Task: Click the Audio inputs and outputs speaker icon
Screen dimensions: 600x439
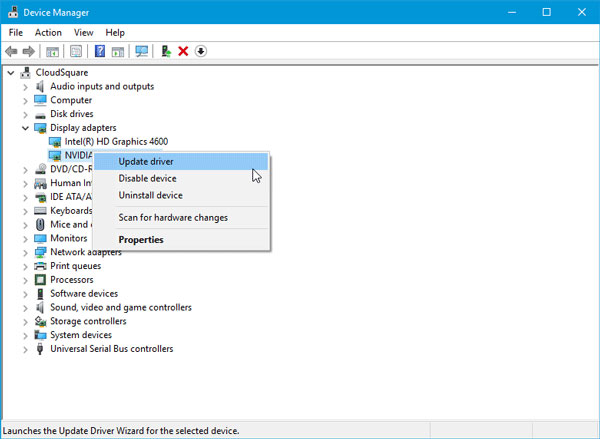Action: pos(40,86)
